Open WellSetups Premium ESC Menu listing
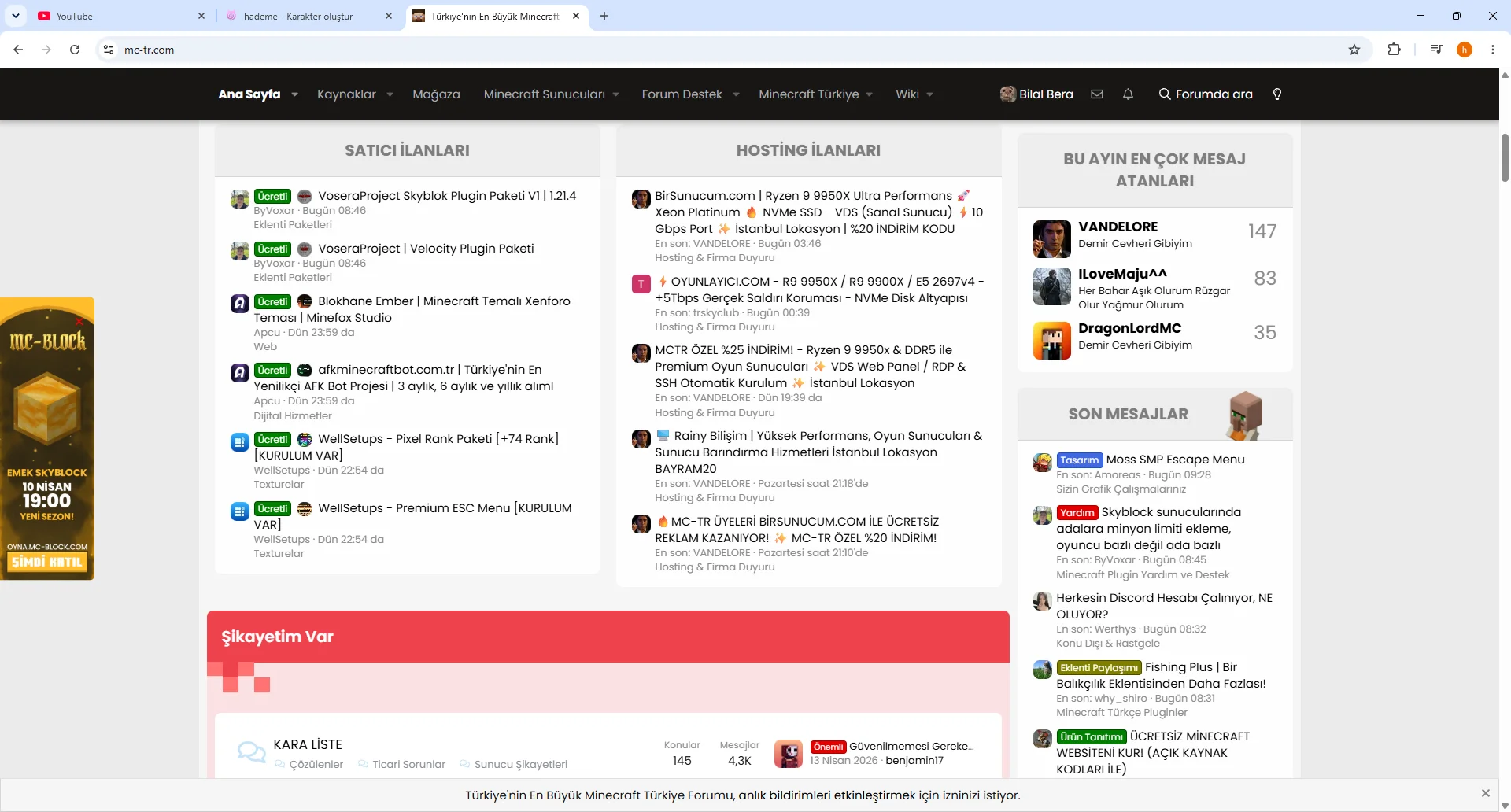Image resolution: width=1511 pixels, height=812 pixels. click(x=412, y=516)
